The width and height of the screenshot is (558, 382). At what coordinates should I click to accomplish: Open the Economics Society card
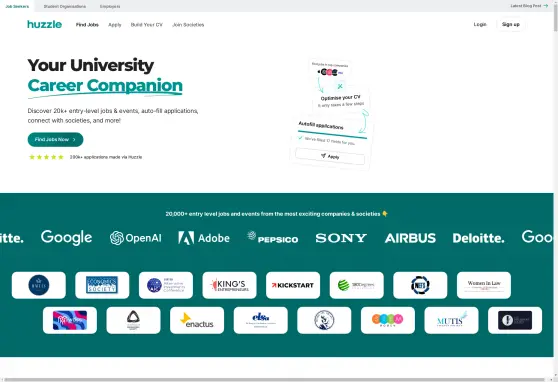point(102,285)
